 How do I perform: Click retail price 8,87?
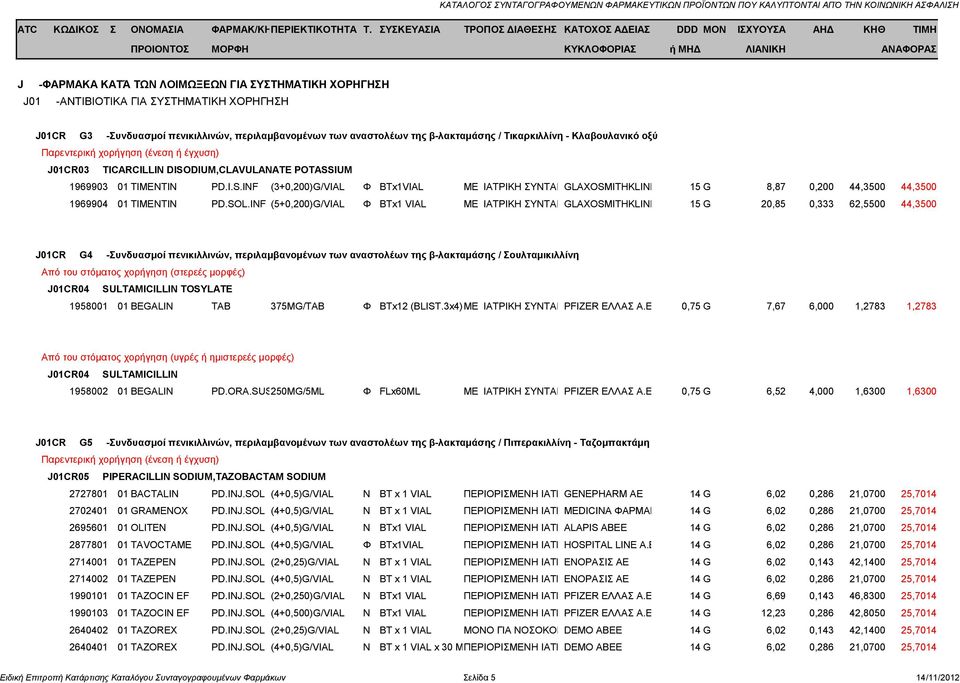776,187
